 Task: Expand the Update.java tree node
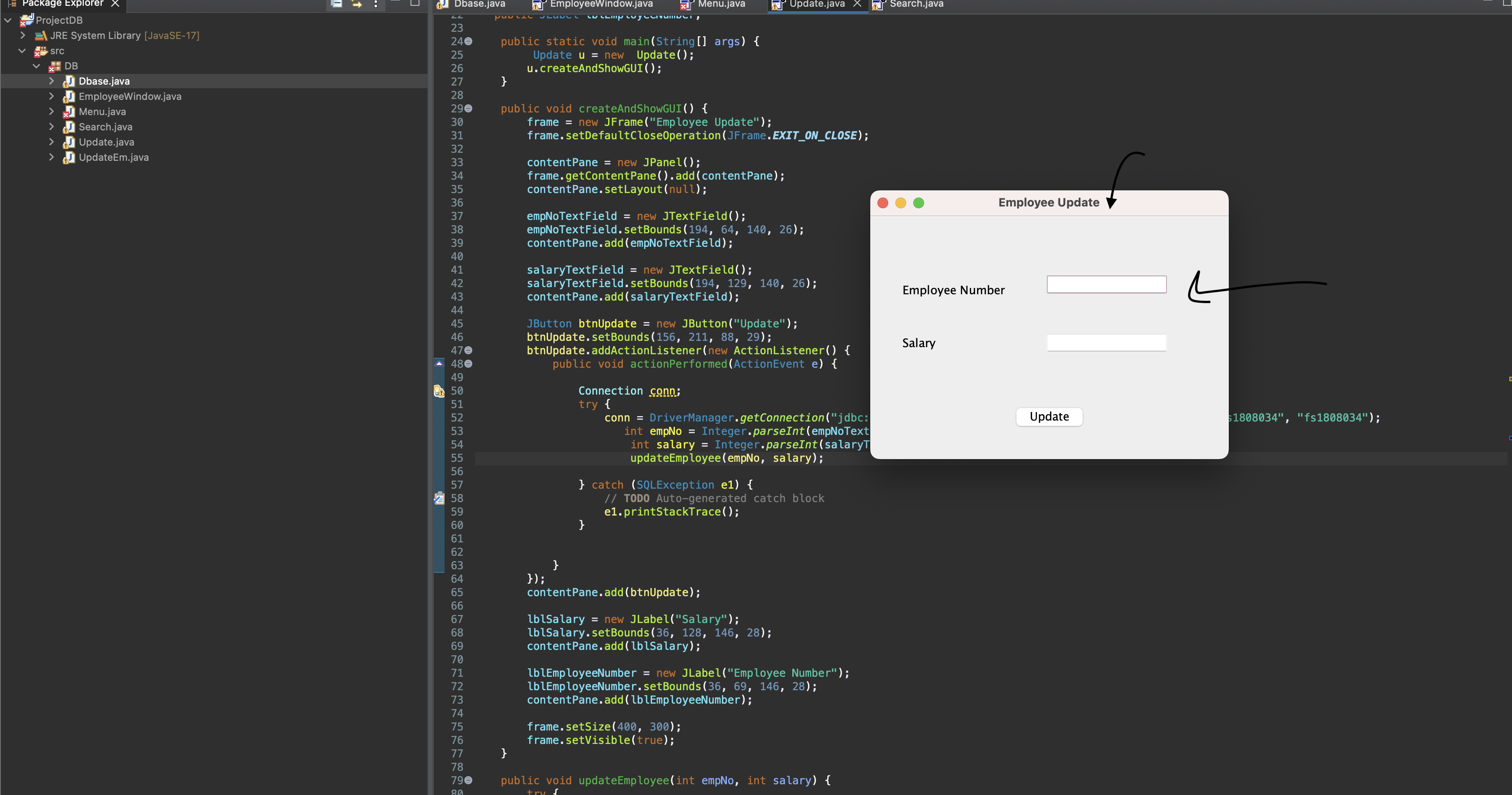[x=51, y=142]
